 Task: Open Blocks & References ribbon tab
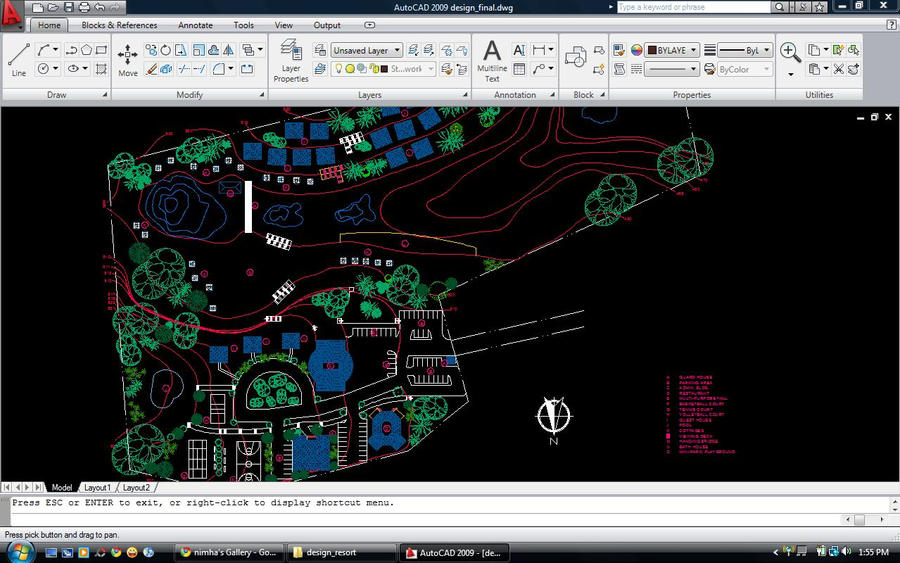(119, 25)
